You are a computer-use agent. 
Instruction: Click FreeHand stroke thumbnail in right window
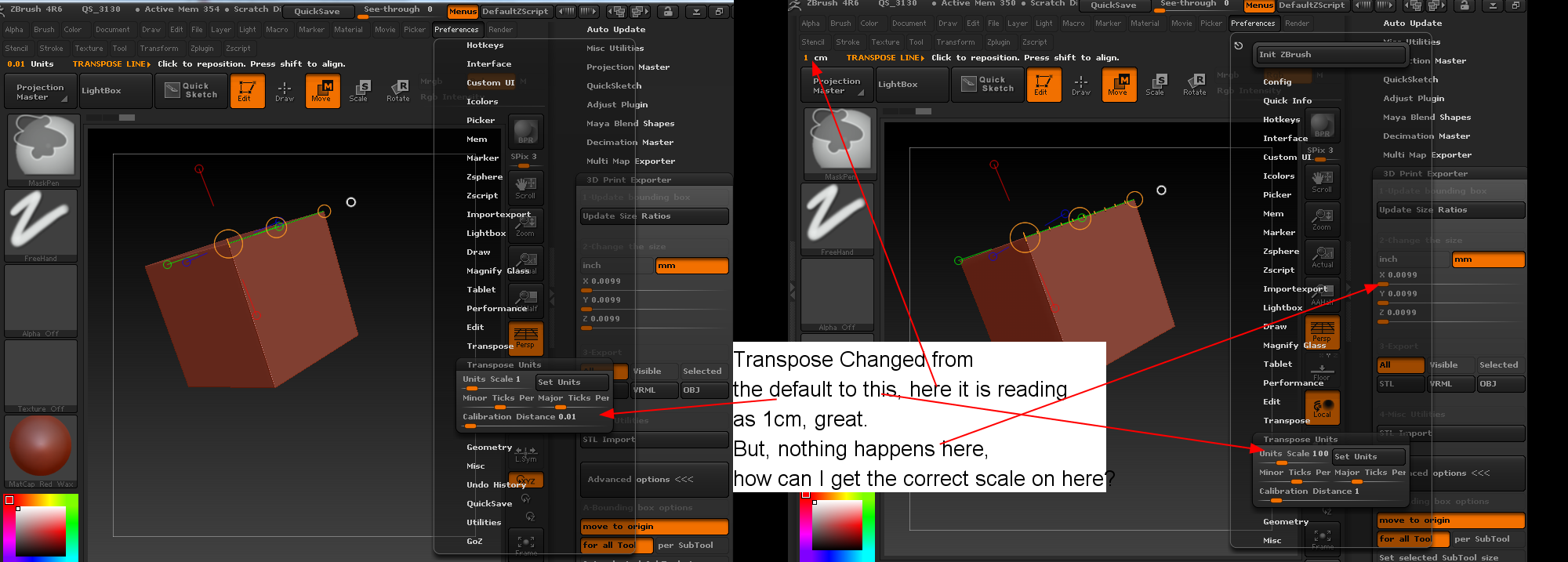pyautogui.click(x=837, y=219)
